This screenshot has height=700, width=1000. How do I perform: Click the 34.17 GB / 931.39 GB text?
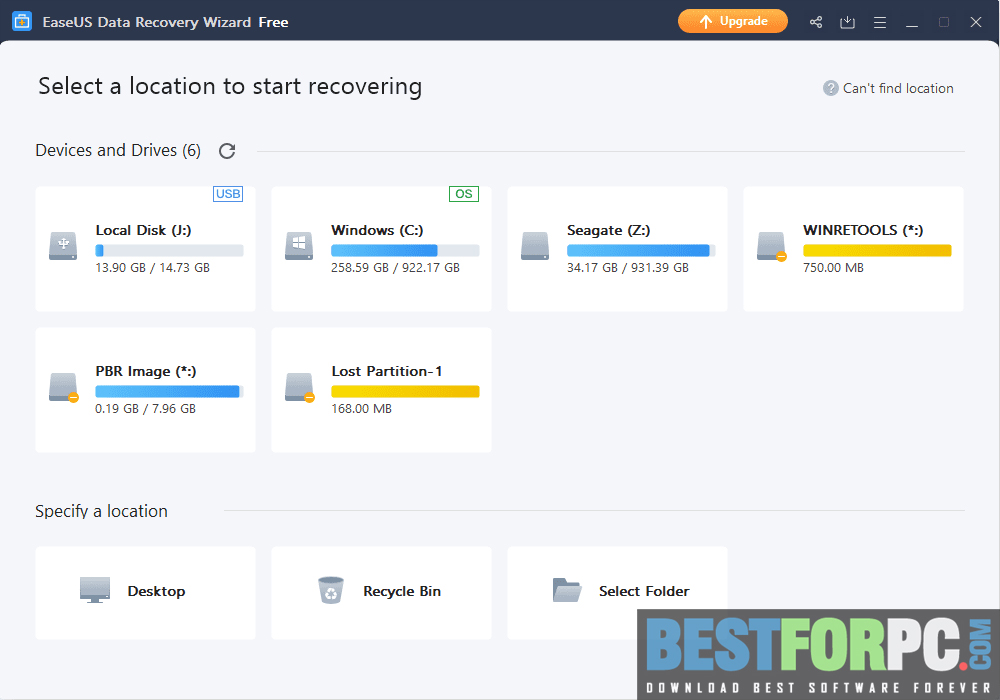coord(628,268)
